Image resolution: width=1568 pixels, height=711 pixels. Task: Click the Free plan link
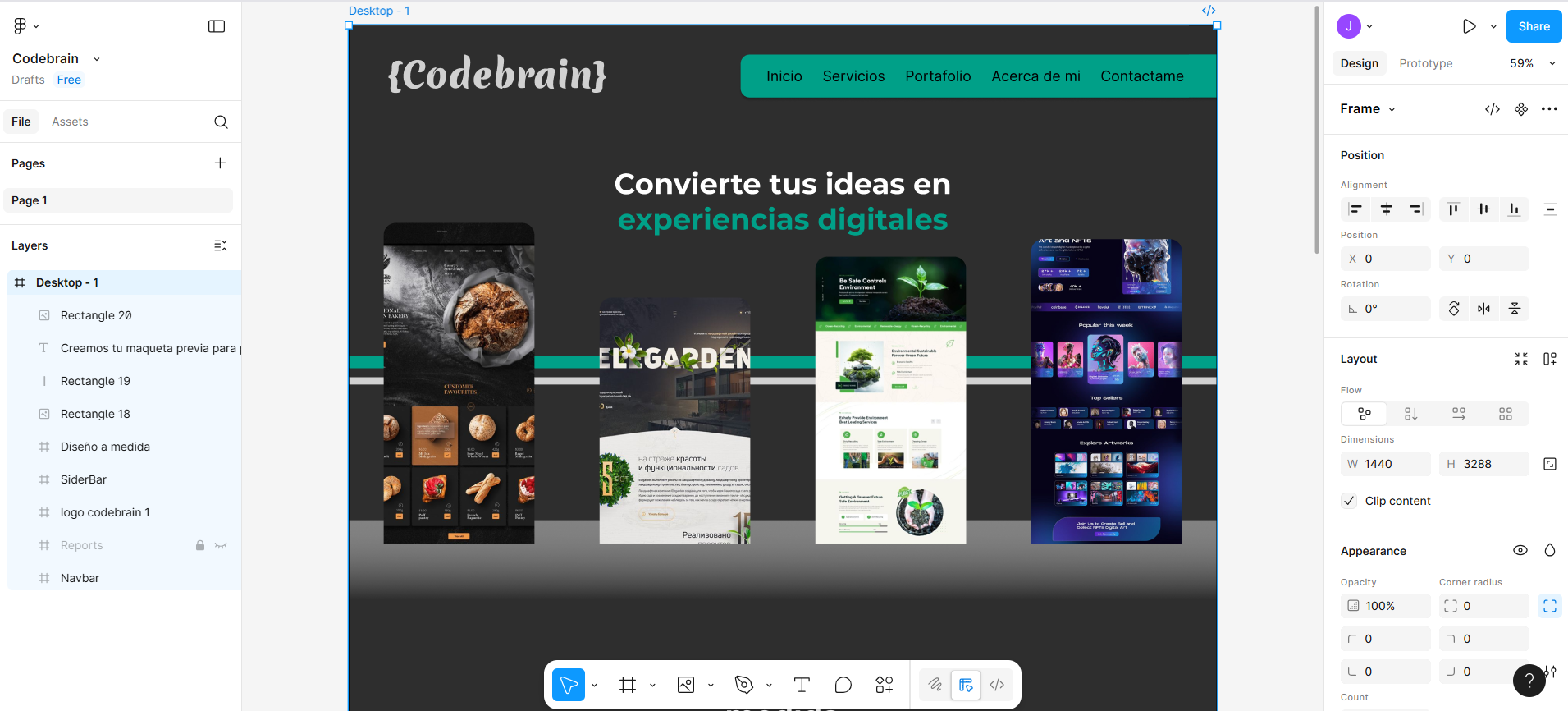pos(69,80)
